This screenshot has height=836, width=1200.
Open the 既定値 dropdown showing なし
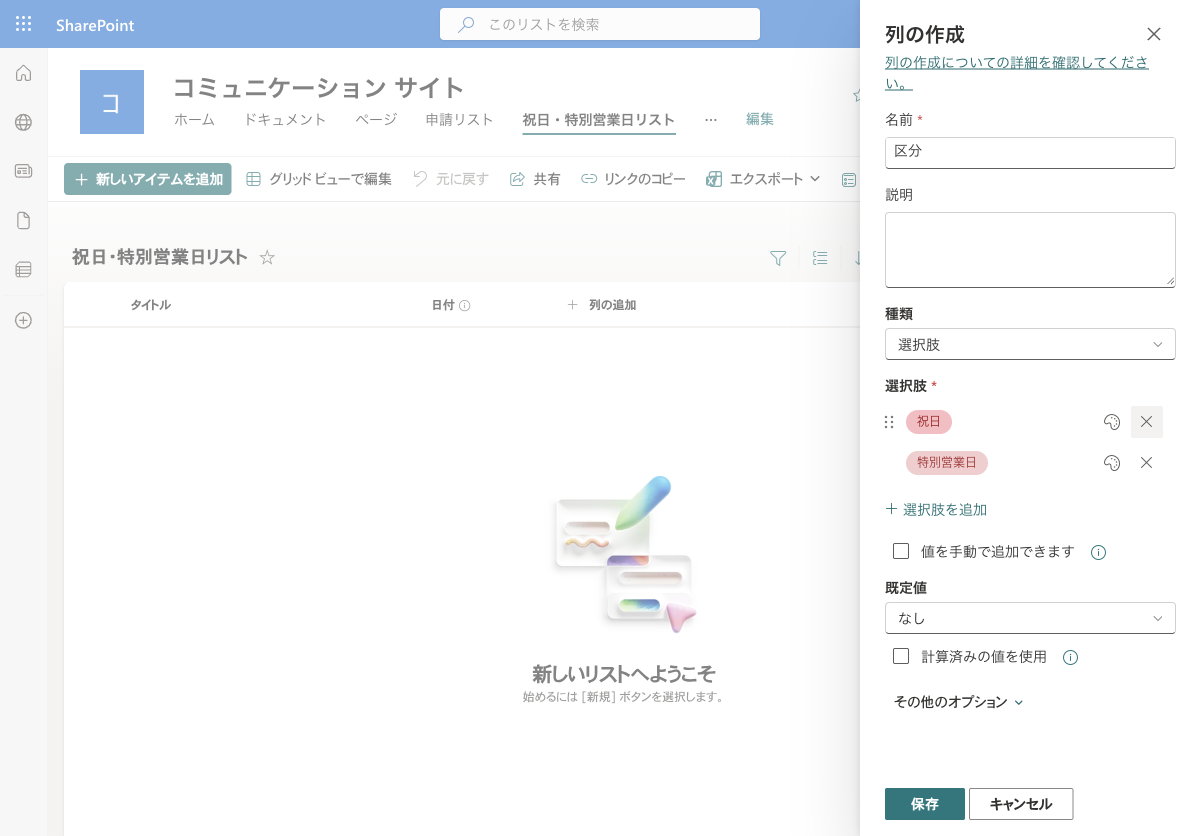click(x=1030, y=618)
